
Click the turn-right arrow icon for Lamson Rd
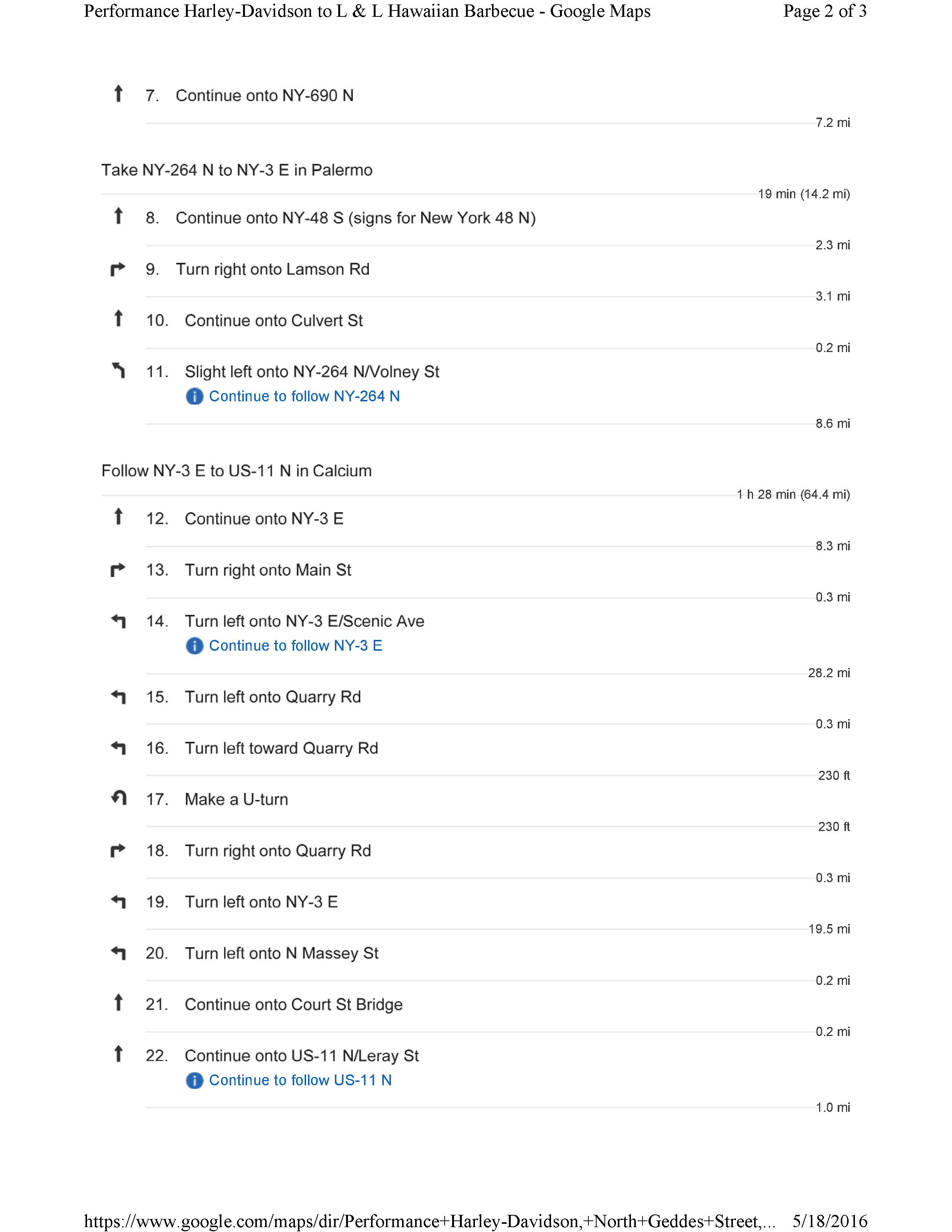pyautogui.click(x=117, y=269)
